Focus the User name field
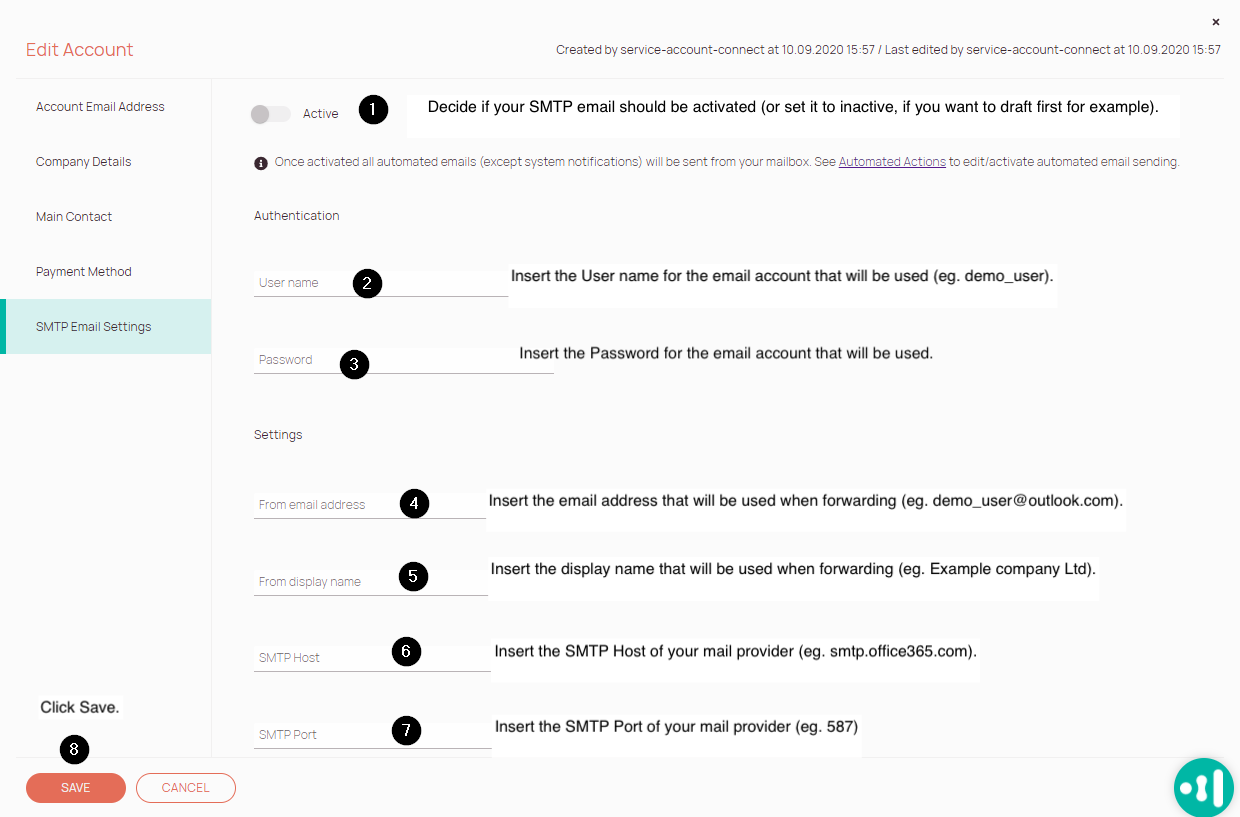The height and width of the screenshot is (817, 1240). coord(381,283)
